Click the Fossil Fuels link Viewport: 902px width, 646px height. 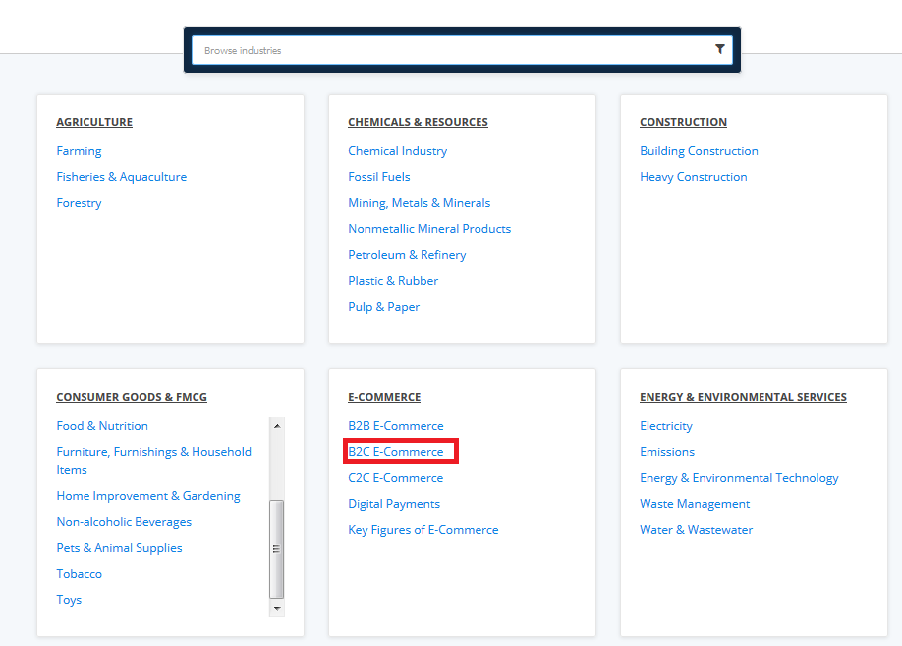coord(379,177)
